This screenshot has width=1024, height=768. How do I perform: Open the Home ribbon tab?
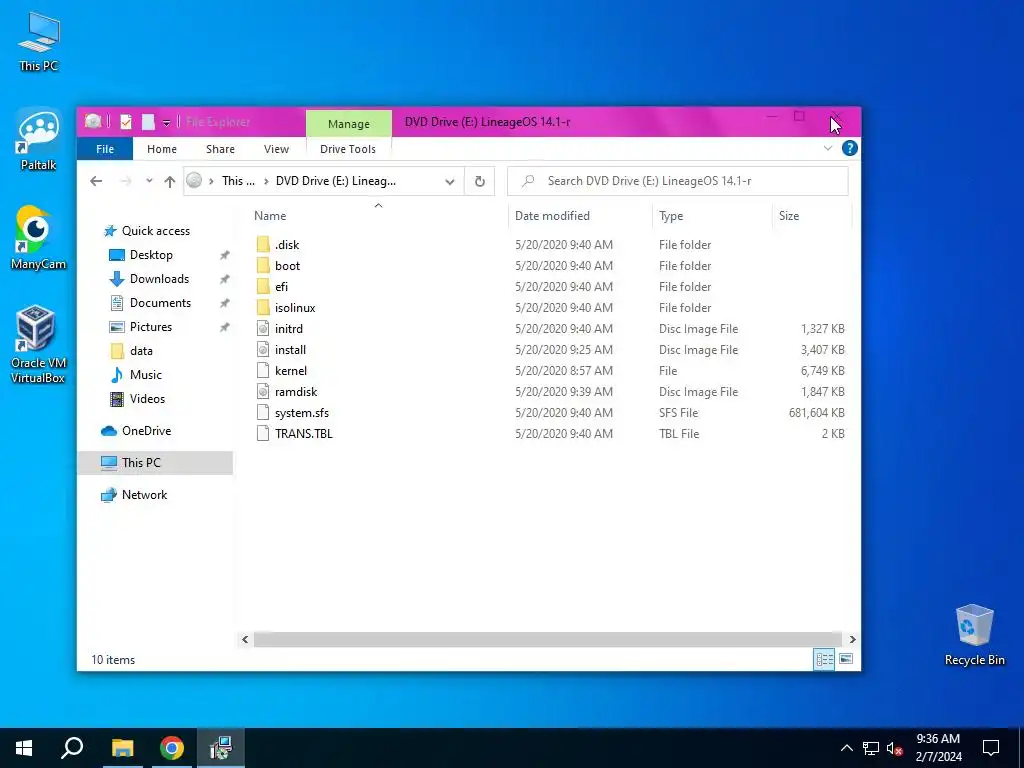pyautogui.click(x=161, y=149)
